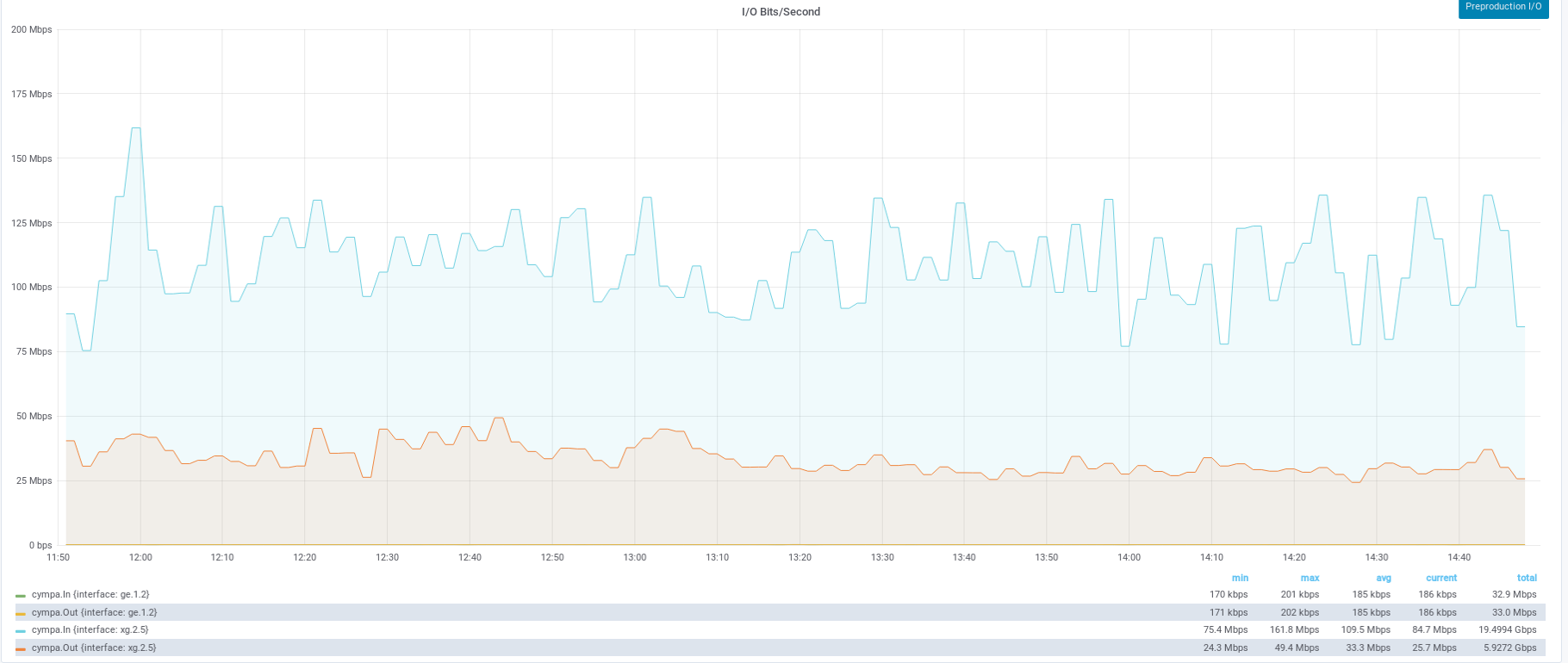Click the 32.9 Mbps total value

coord(1515,595)
